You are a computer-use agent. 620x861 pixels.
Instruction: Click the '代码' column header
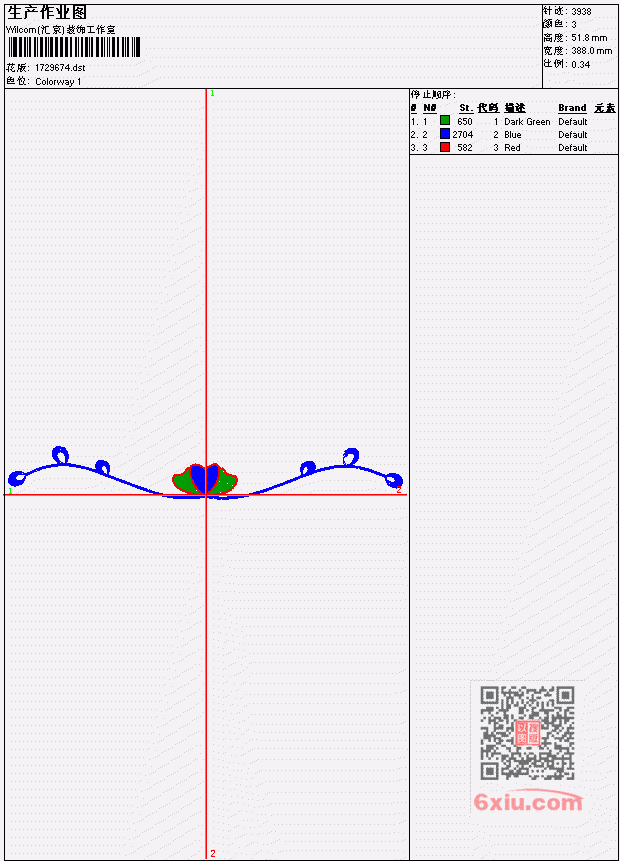[488, 108]
